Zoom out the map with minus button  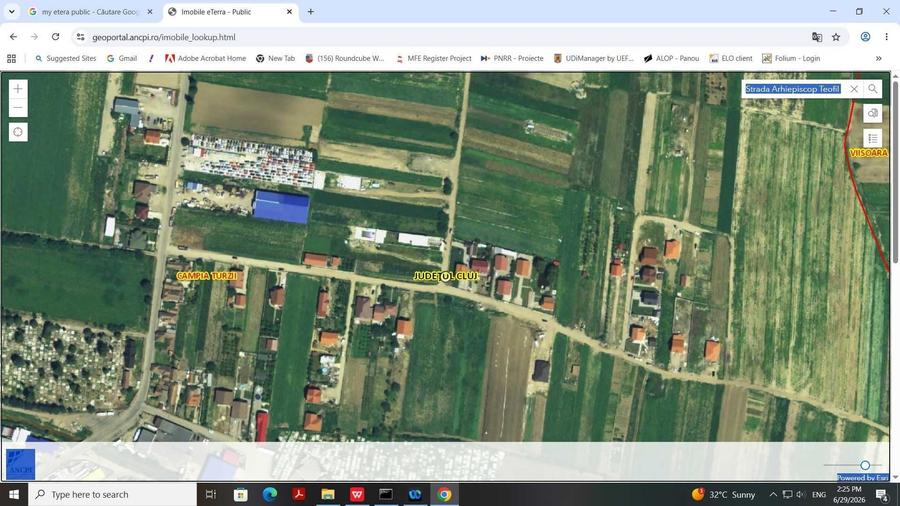click(x=18, y=107)
